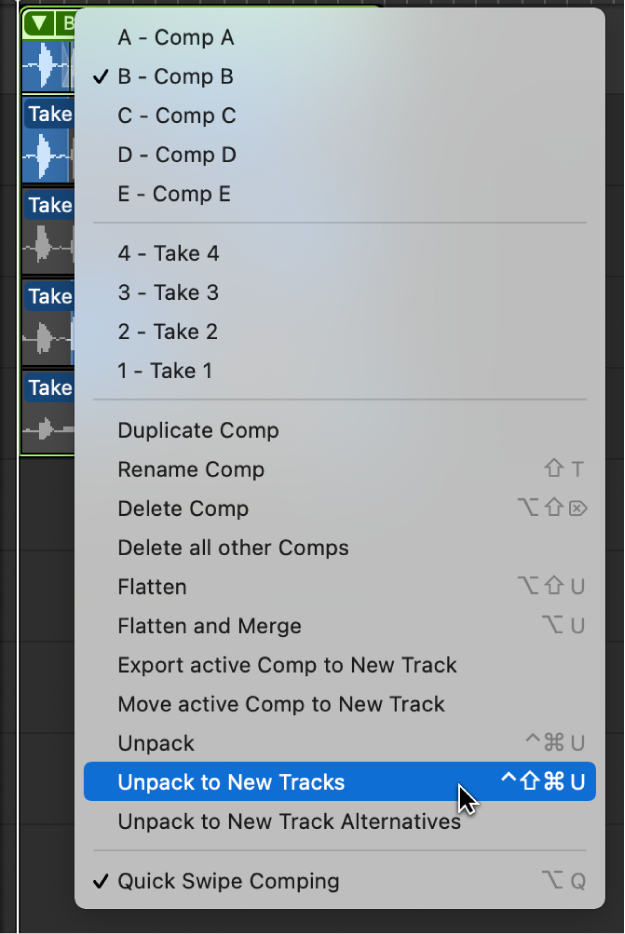
Task: Pick E - Comp E
Action: click(x=174, y=194)
